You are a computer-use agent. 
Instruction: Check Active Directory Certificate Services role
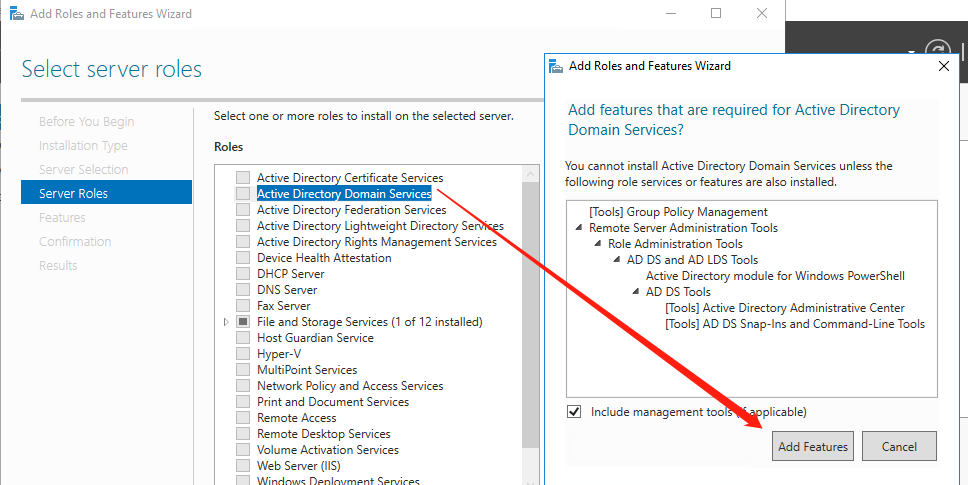(x=243, y=178)
